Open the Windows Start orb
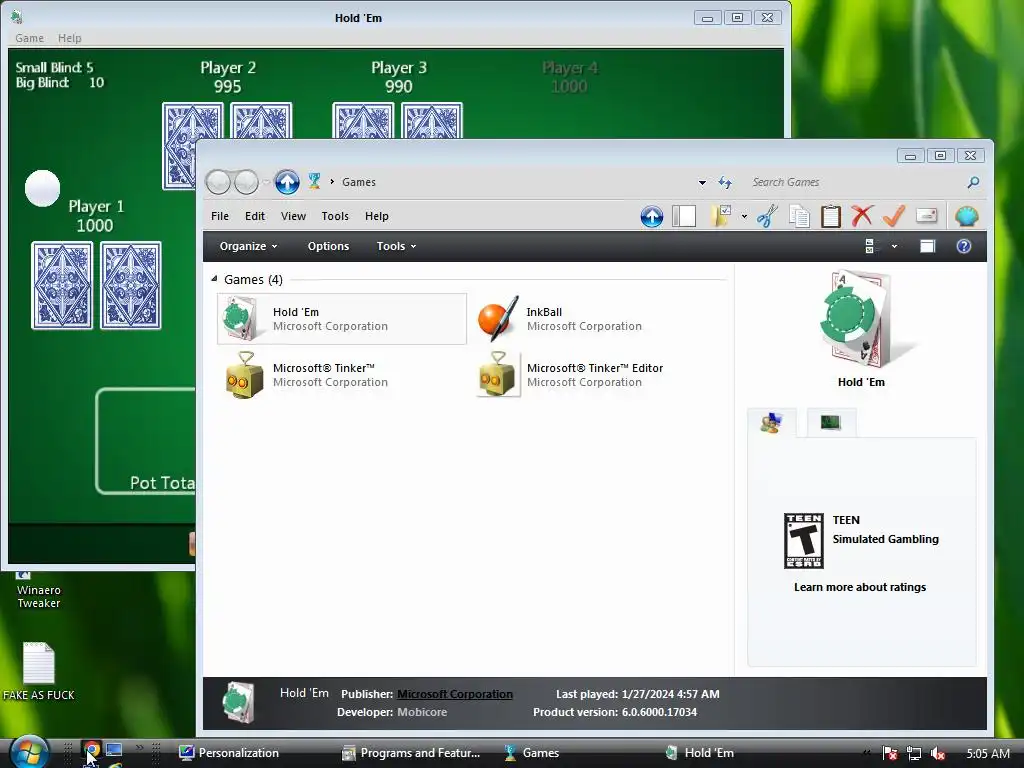The width and height of the screenshot is (1024, 768). [x=29, y=752]
